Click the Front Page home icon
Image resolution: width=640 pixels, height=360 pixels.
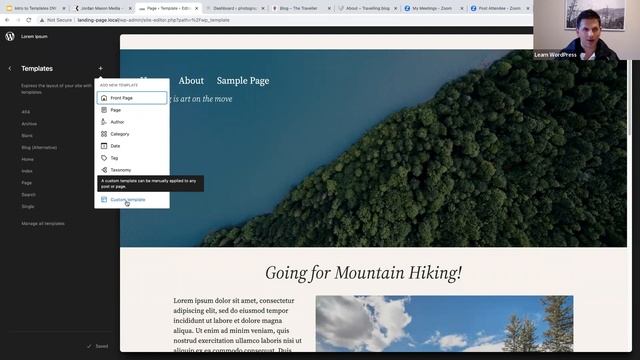[x=104, y=98]
